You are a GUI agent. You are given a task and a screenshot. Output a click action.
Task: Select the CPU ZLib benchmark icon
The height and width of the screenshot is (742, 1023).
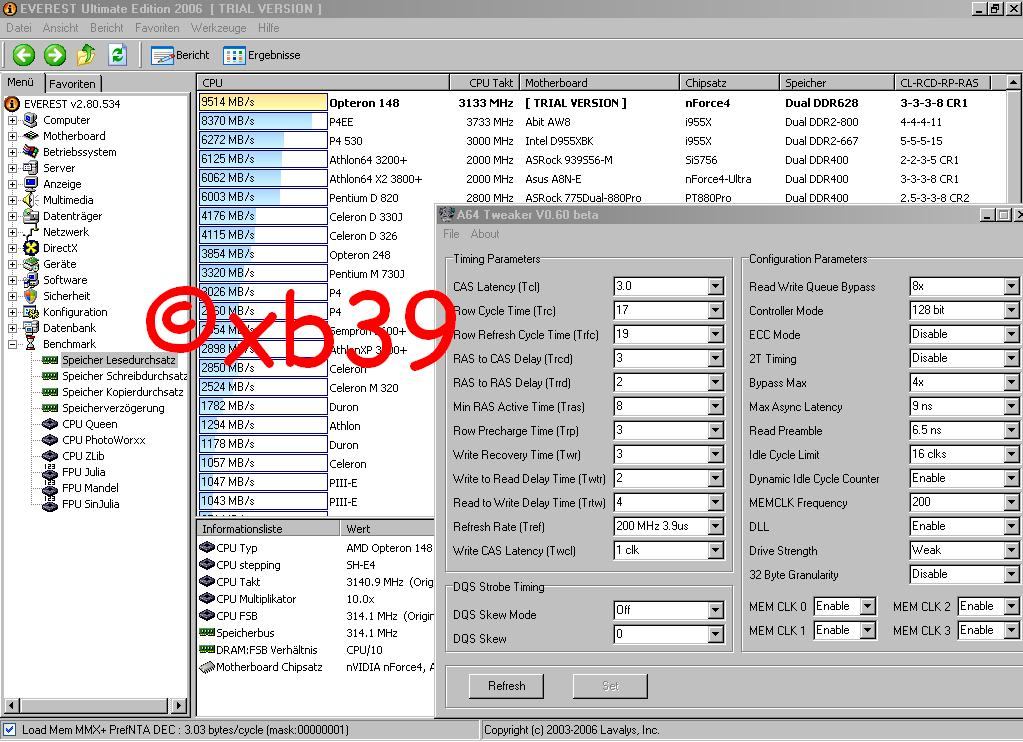pos(50,456)
